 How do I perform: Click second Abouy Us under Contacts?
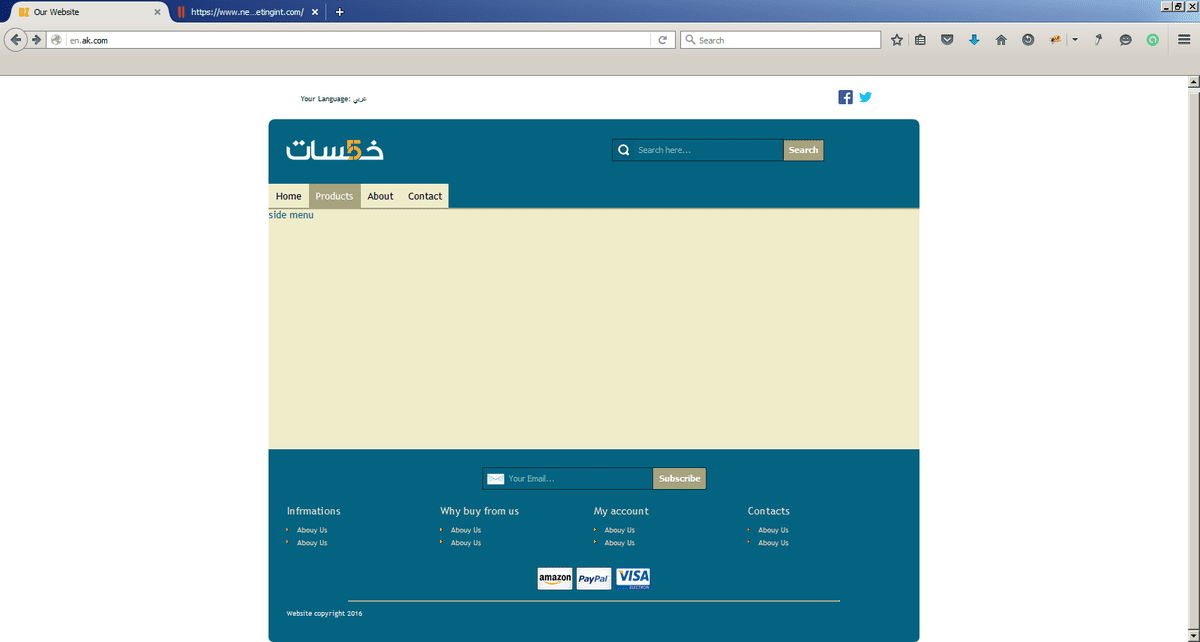773,543
